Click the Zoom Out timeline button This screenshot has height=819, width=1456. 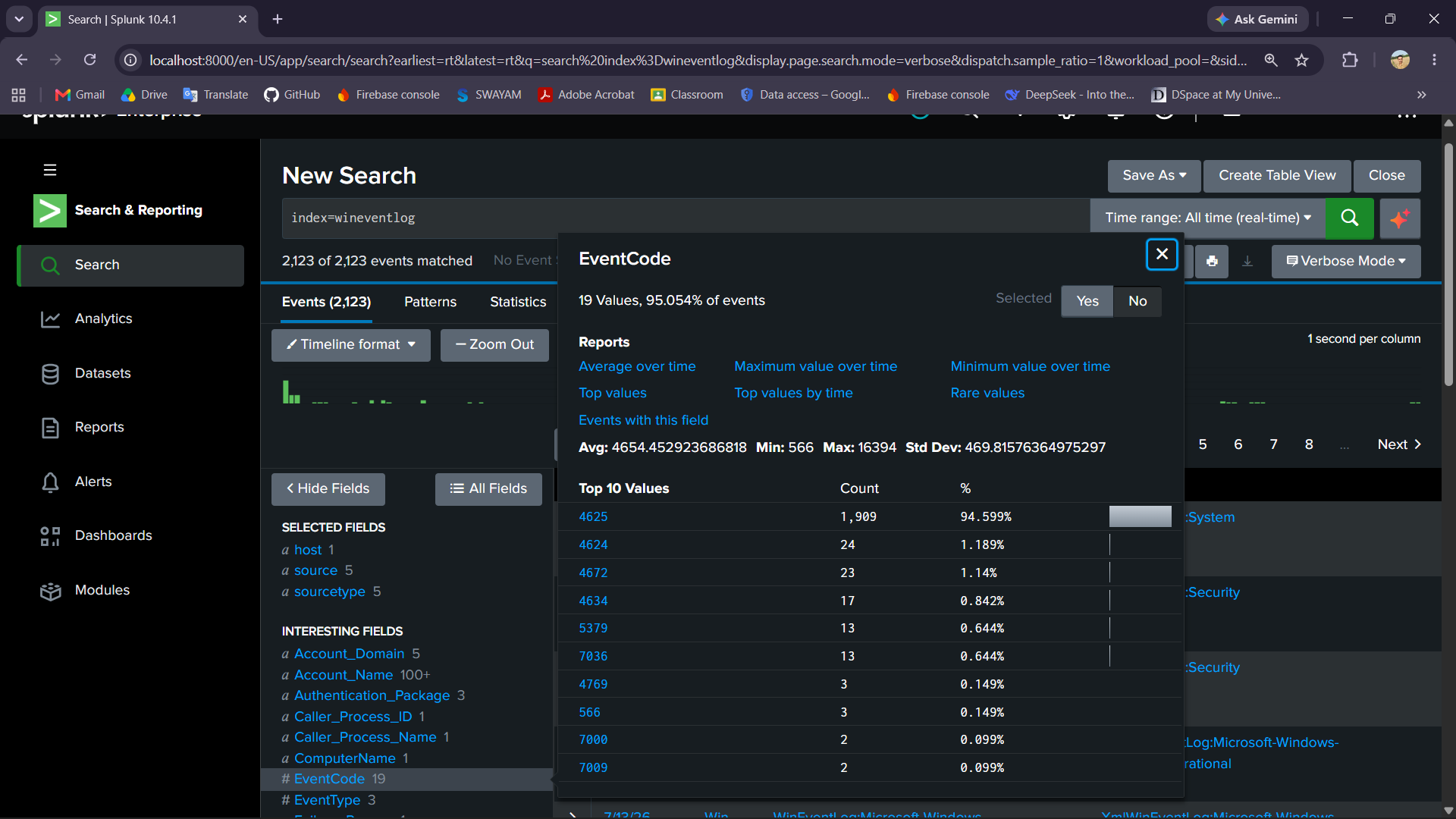494,344
